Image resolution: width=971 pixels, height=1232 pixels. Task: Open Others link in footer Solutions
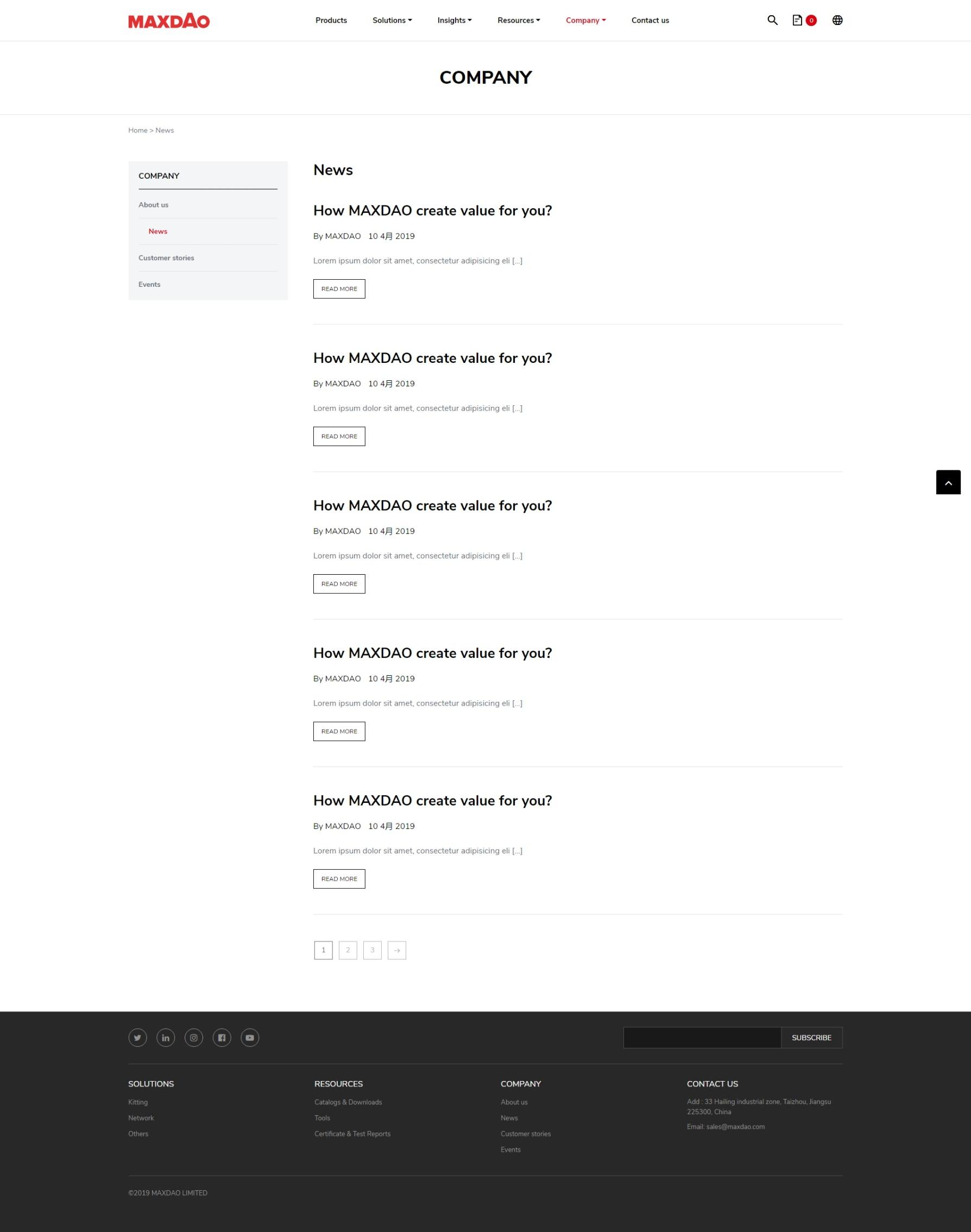coord(138,1134)
